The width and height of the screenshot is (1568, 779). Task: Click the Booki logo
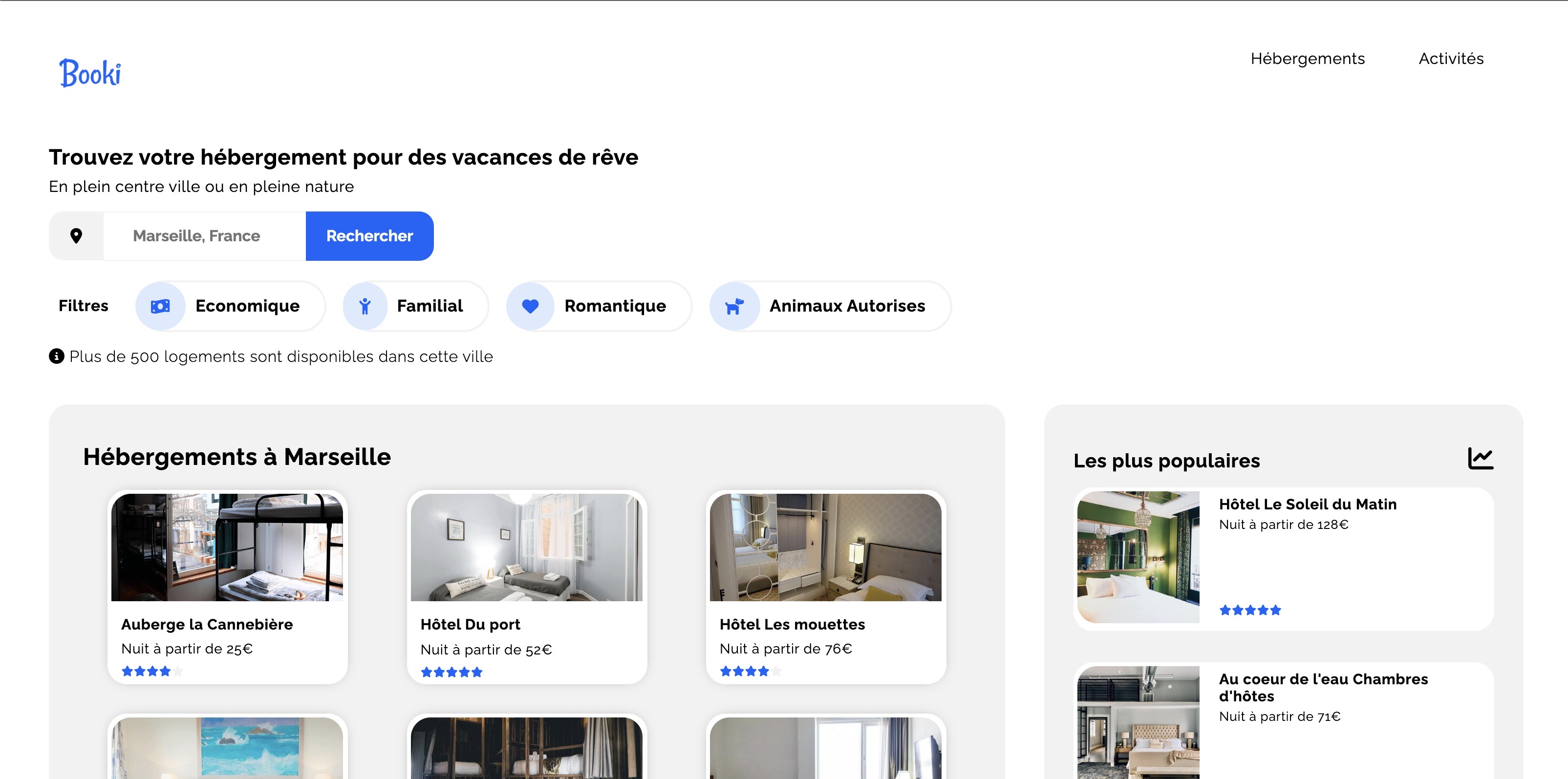[90, 73]
